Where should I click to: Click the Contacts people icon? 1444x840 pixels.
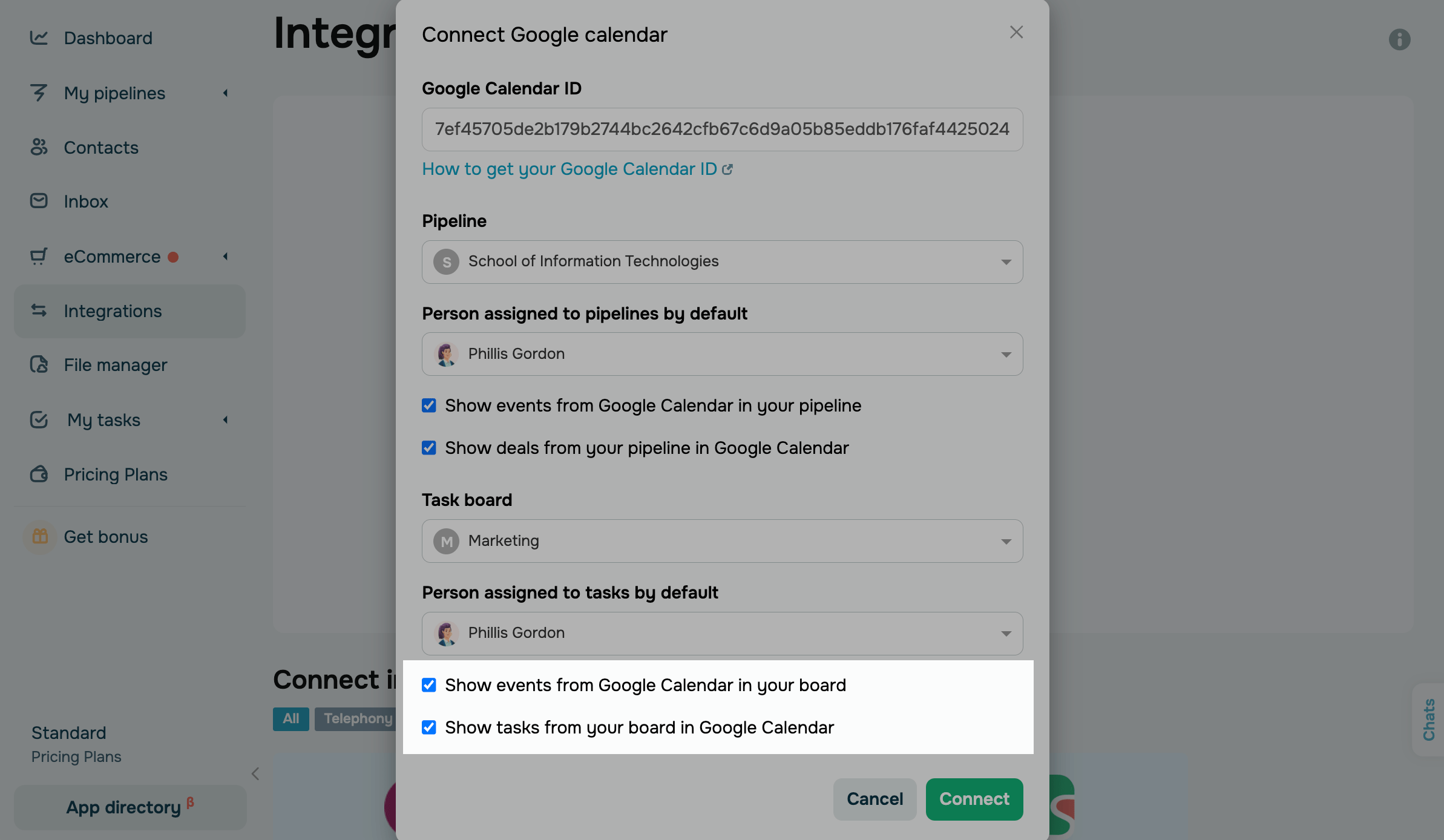click(x=39, y=147)
